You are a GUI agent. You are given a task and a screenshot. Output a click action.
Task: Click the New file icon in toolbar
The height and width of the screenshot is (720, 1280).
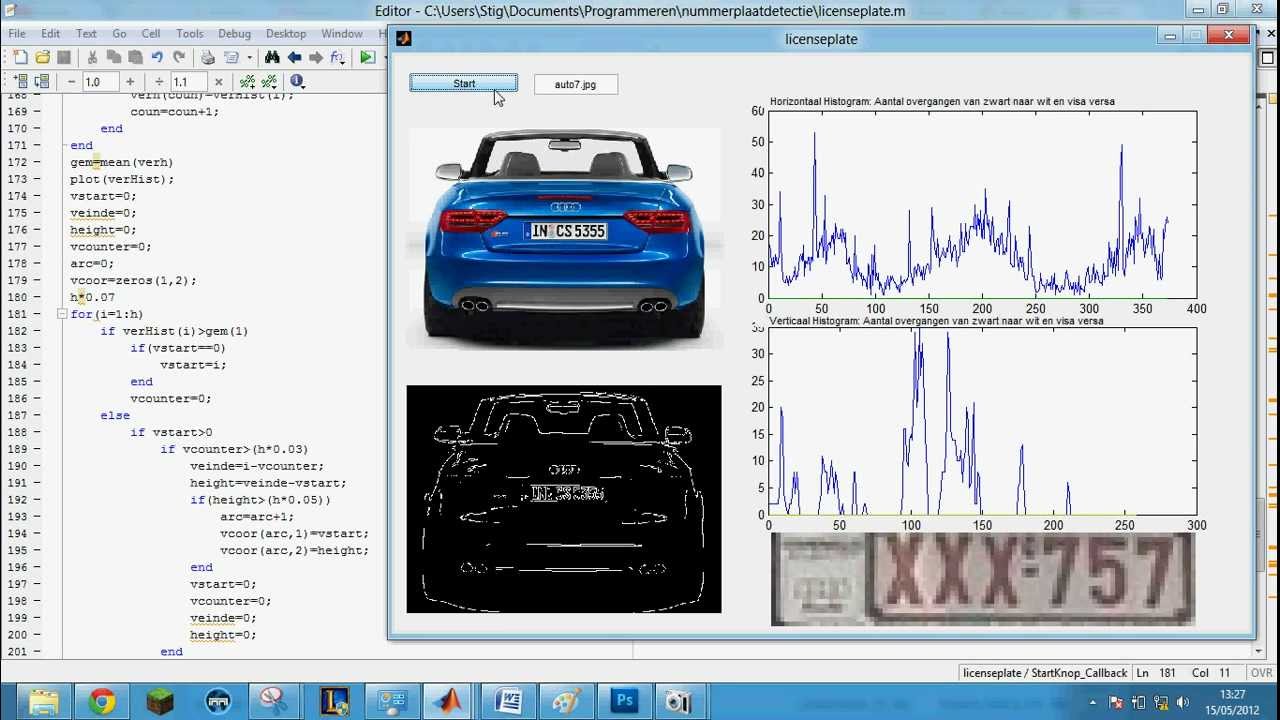click(20, 58)
